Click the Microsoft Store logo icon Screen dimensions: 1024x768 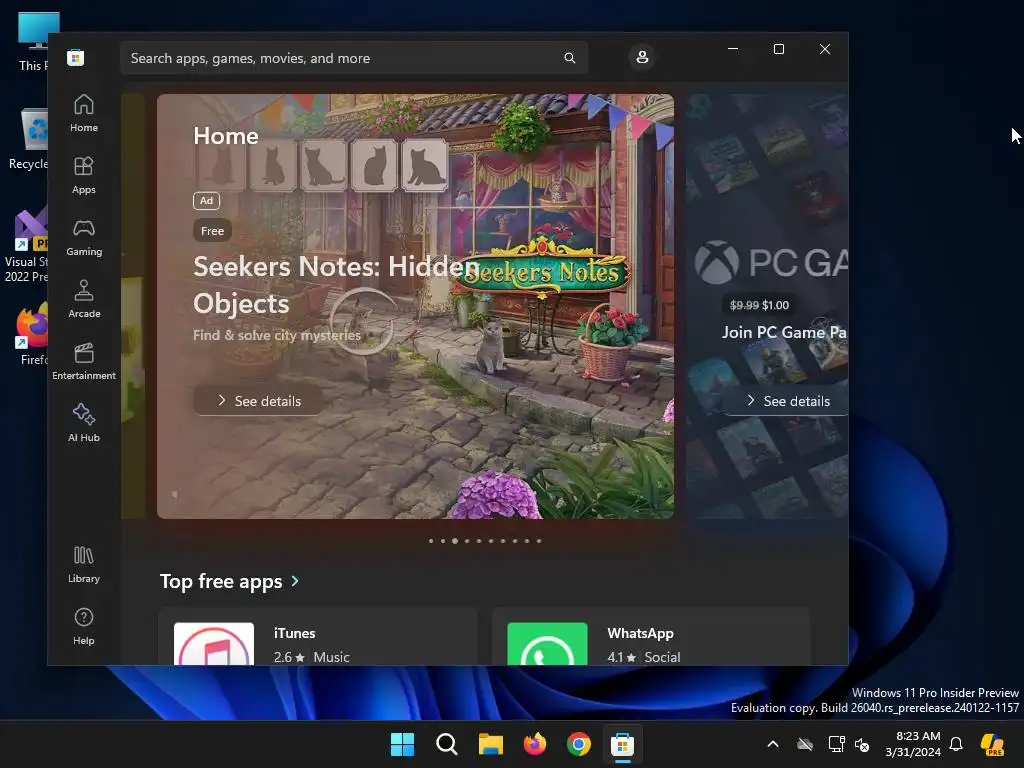(x=76, y=58)
